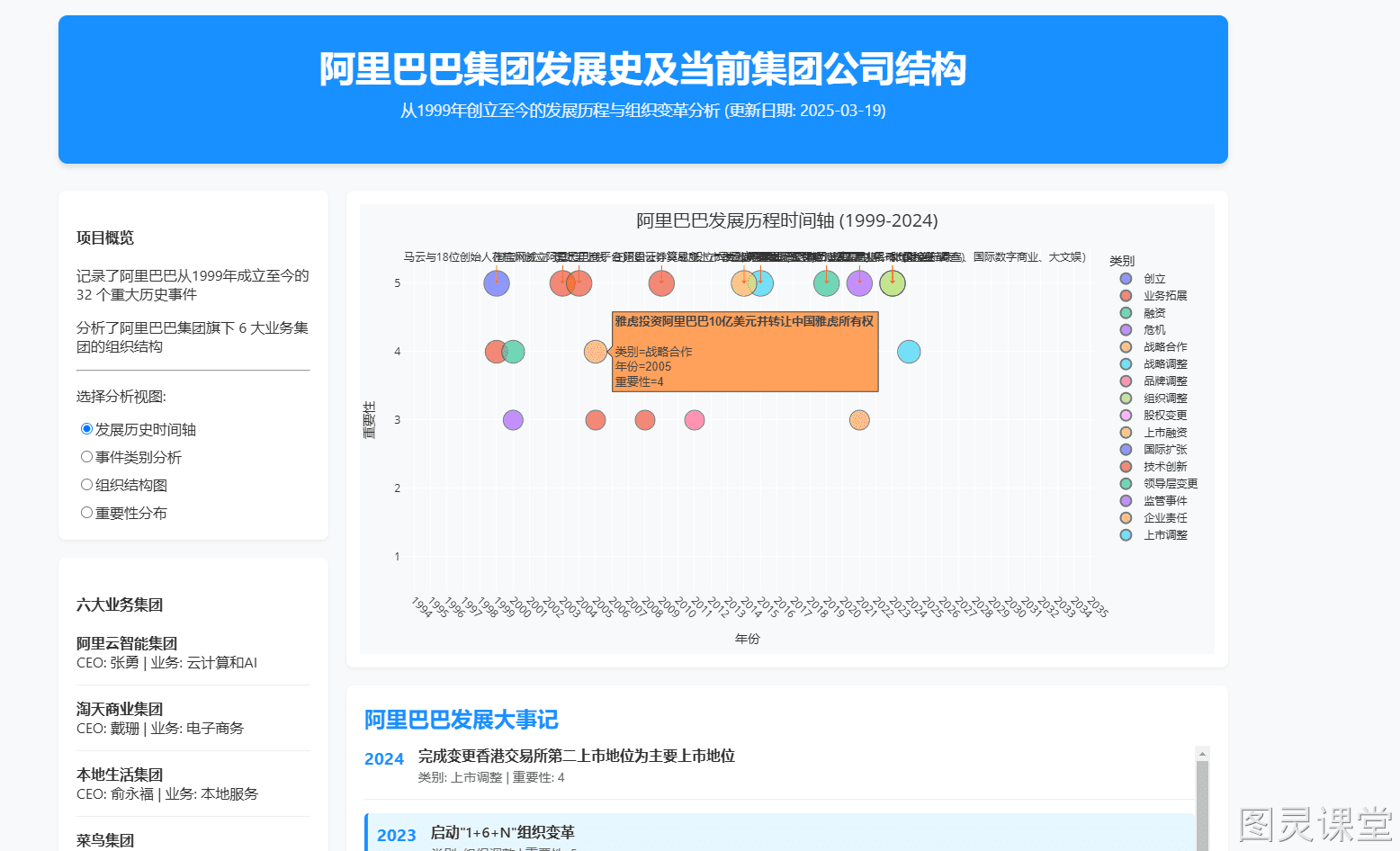Toggle 领导层变更 legend entry
Screen dimensions: 1400x851
(x=1170, y=484)
